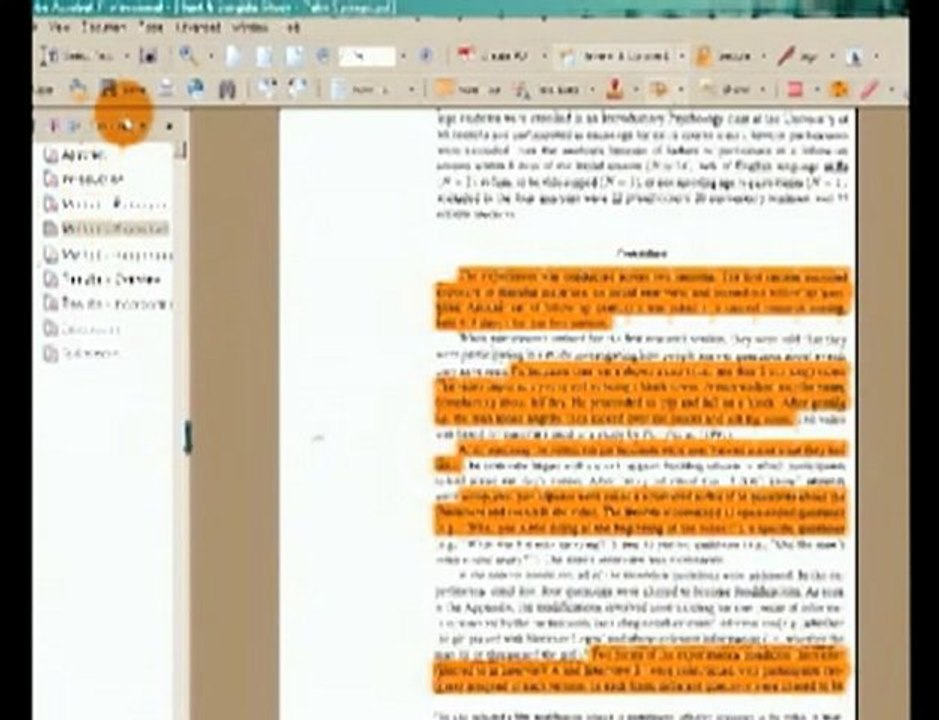The height and width of the screenshot is (720, 939).
Task: Click the navigation pane splitter handle
Action: tap(187, 437)
